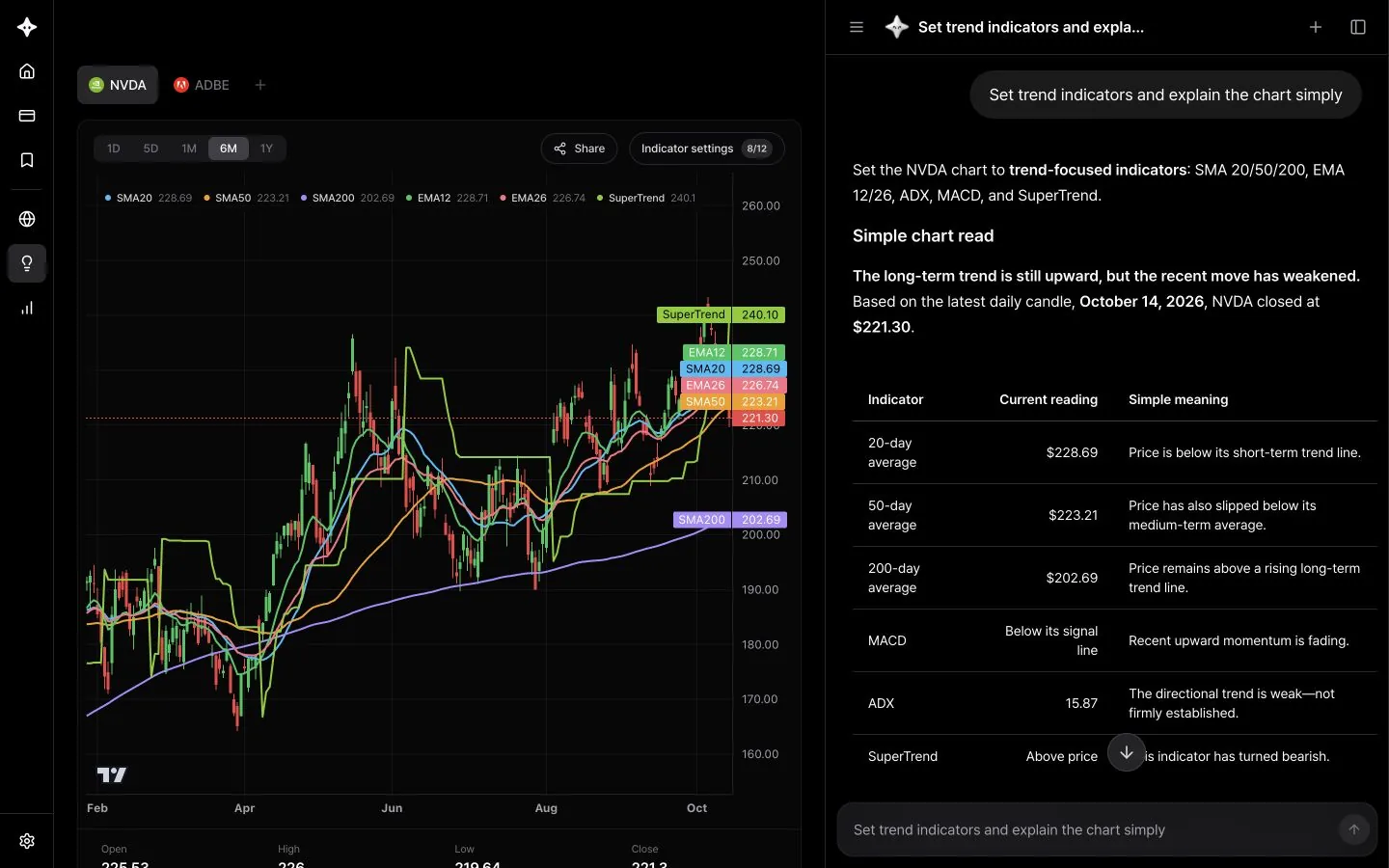
Task: Click the green SuperTrend 240.10 price label
Action: [x=721, y=314]
